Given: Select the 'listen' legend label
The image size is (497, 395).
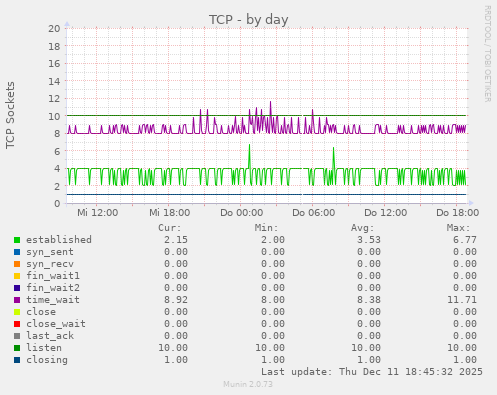Looking at the screenshot, I should tap(44, 348).
